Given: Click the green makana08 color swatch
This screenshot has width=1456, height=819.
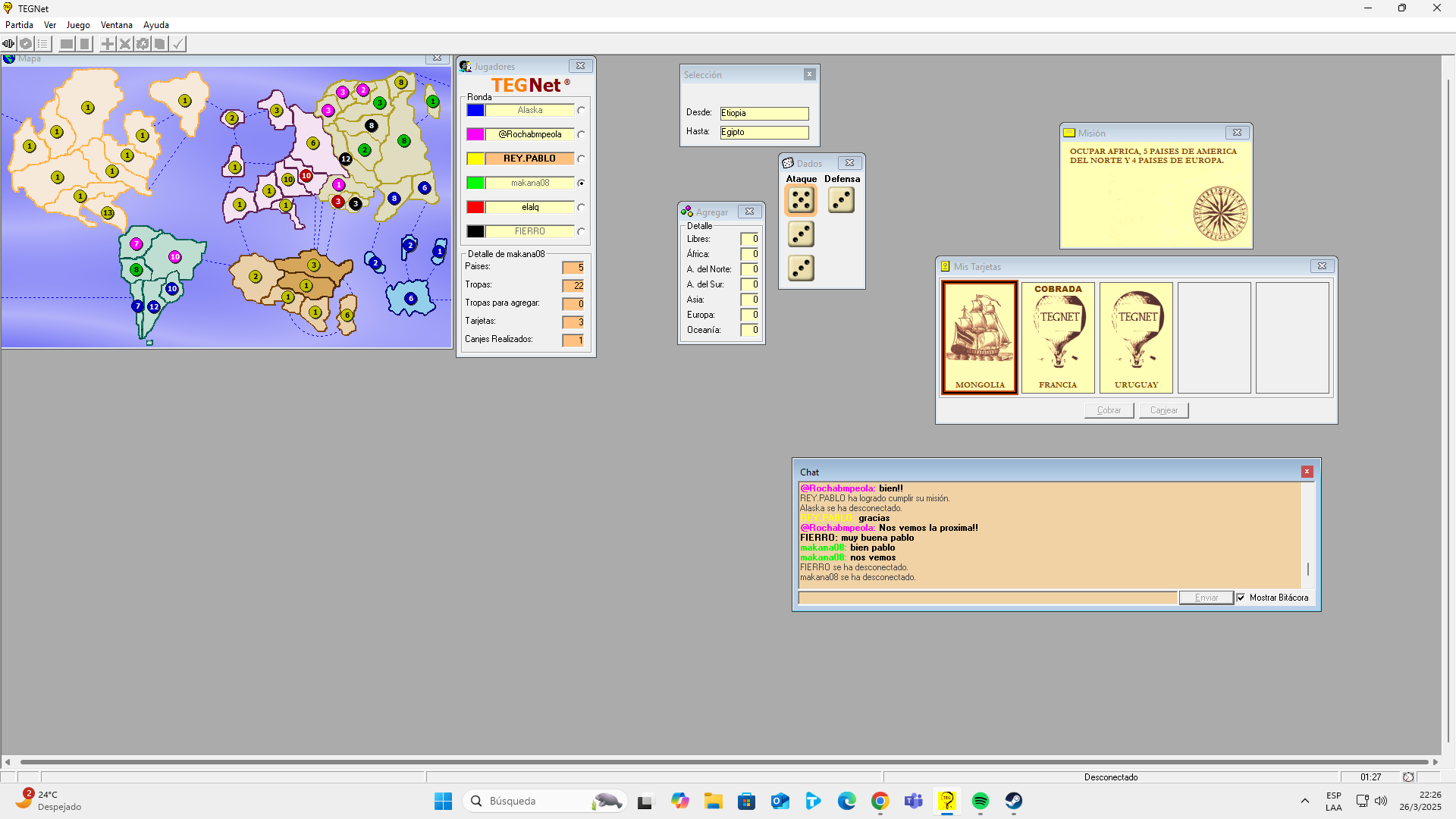Looking at the screenshot, I should pos(475,183).
